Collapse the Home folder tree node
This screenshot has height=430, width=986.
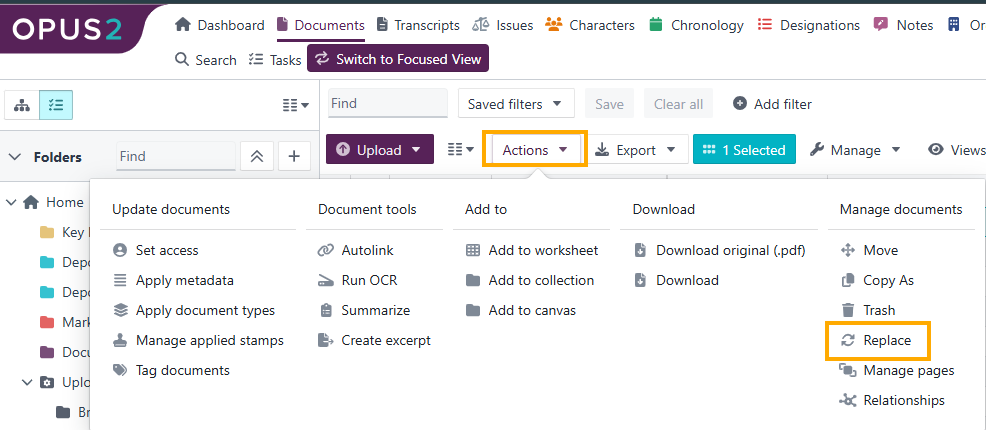coord(11,202)
